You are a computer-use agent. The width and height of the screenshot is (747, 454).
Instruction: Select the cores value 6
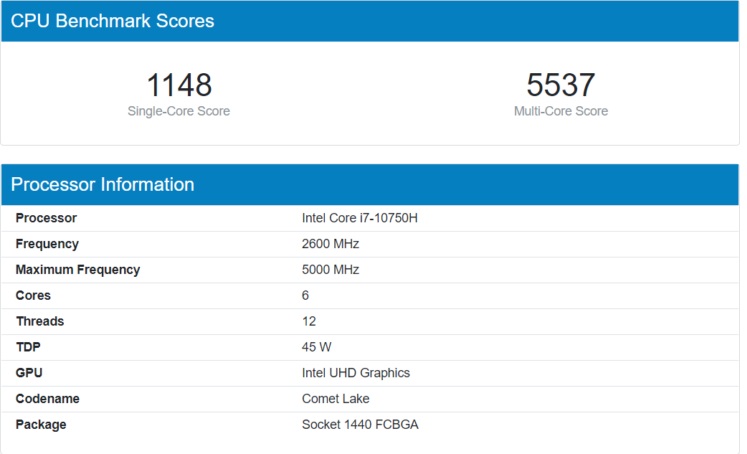point(305,295)
